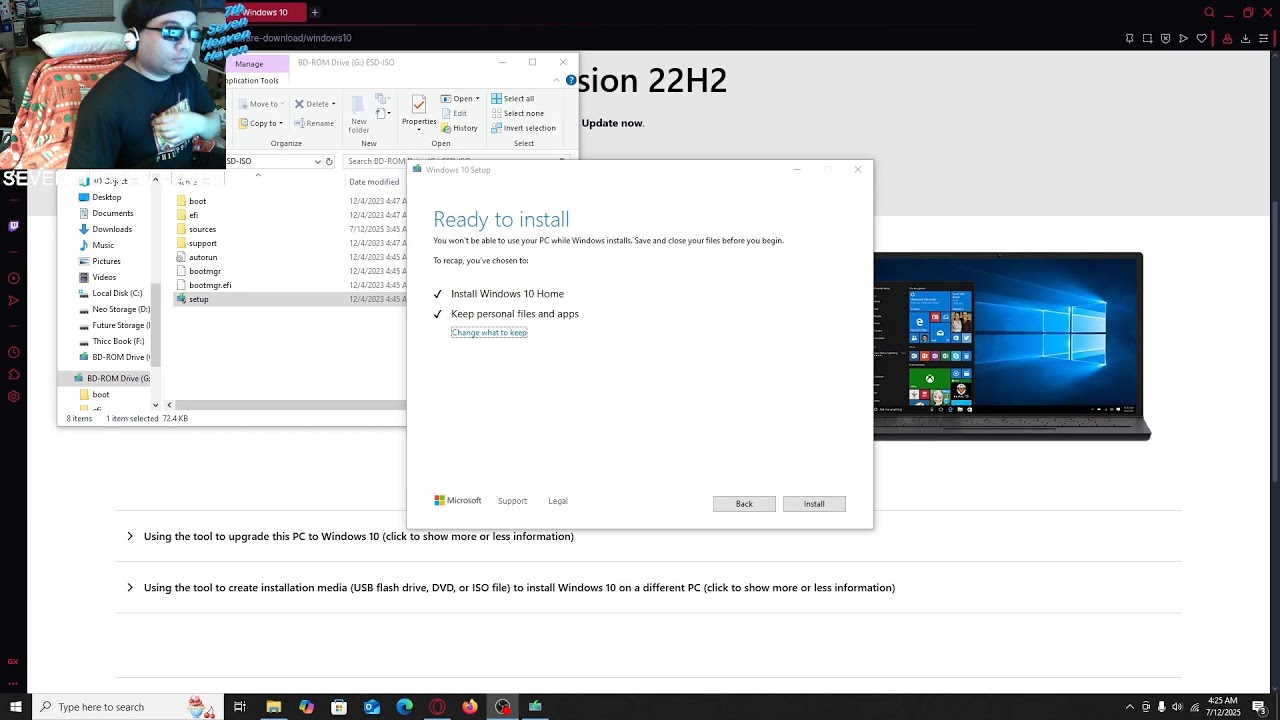The width and height of the screenshot is (1280, 720).
Task: Click the snapshot capture icon in browser toolbar
Action: [x=1147, y=38]
